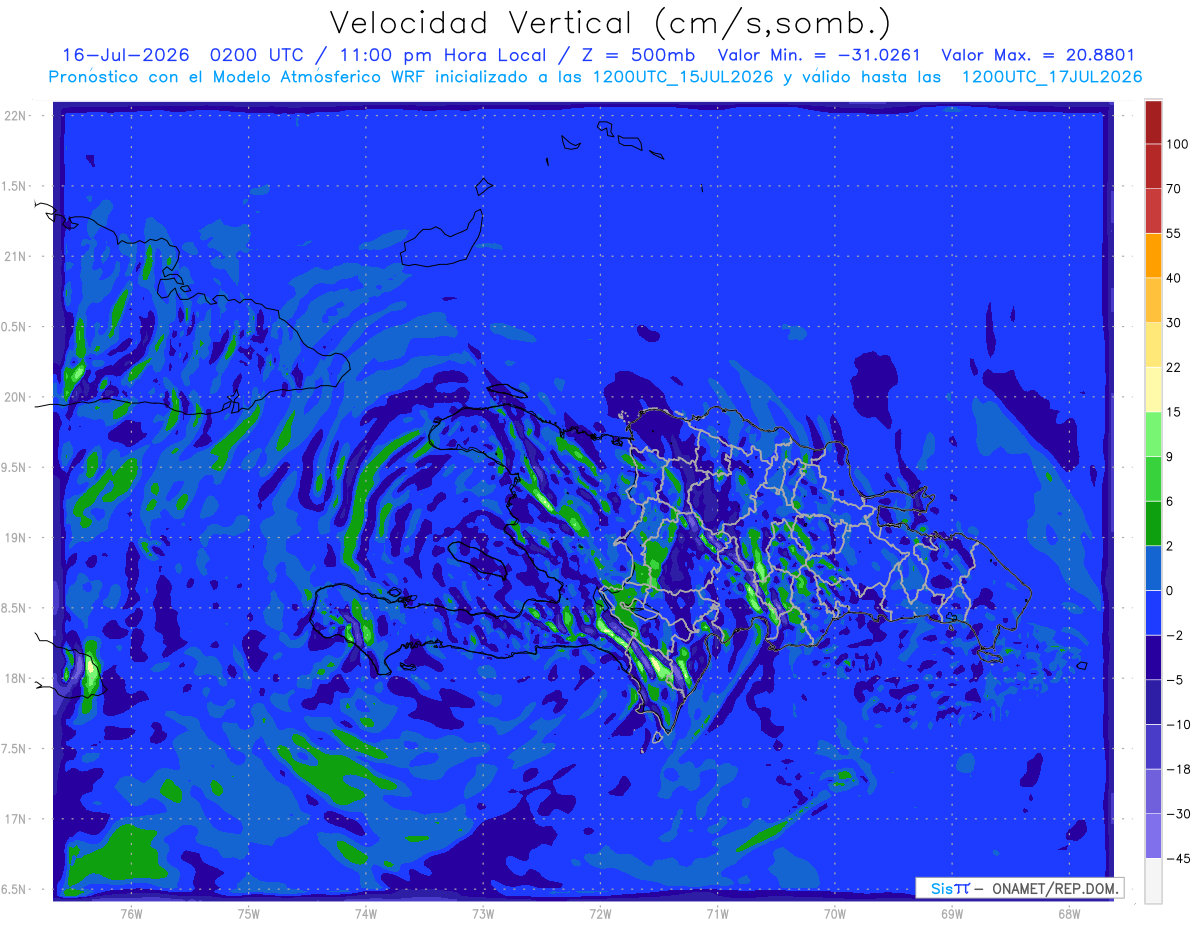The width and height of the screenshot is (1200, 927).
Task: Click the '71W' longitude axis label
Action: click(x=717, y=913)
